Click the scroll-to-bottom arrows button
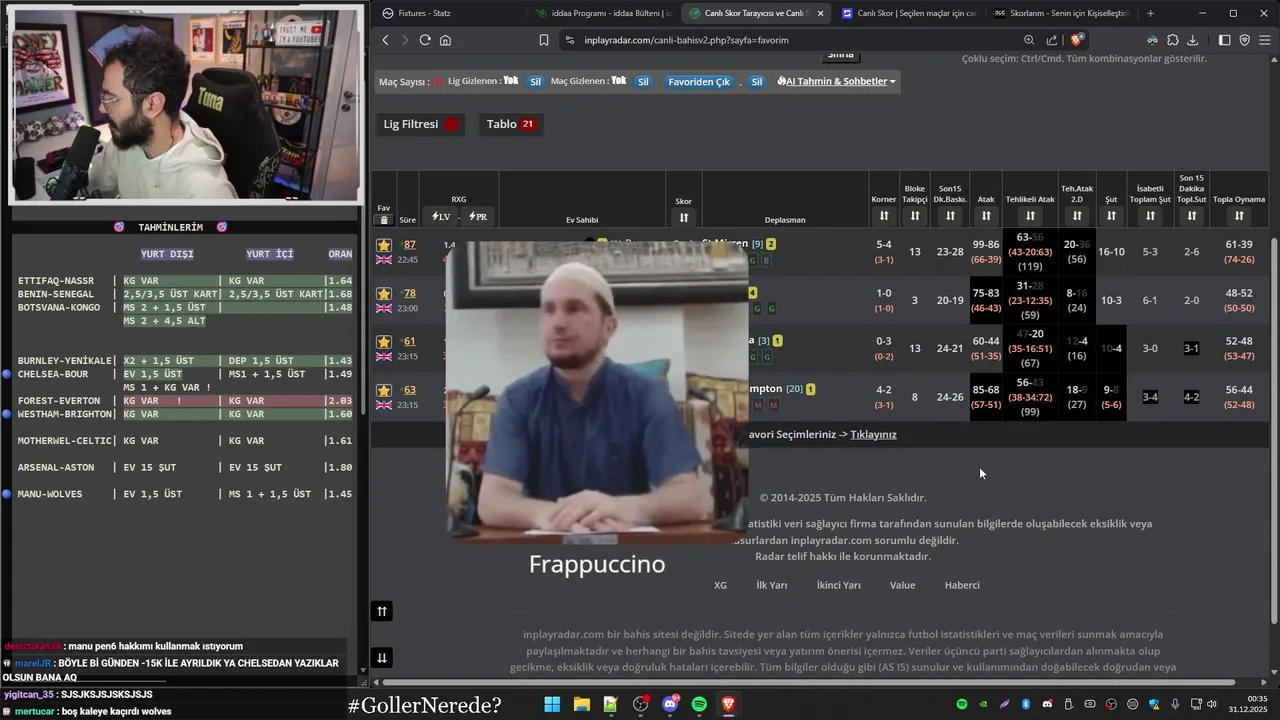 click(382, 657)
